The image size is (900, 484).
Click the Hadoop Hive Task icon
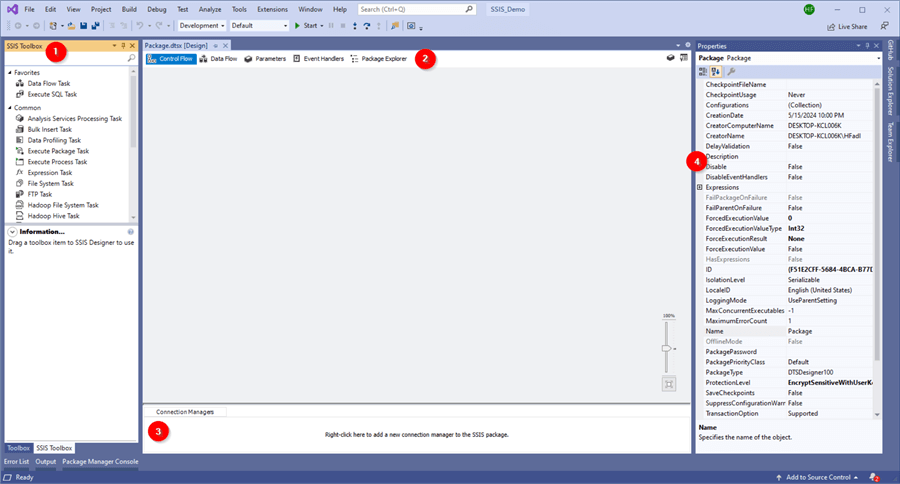(20, 216)
